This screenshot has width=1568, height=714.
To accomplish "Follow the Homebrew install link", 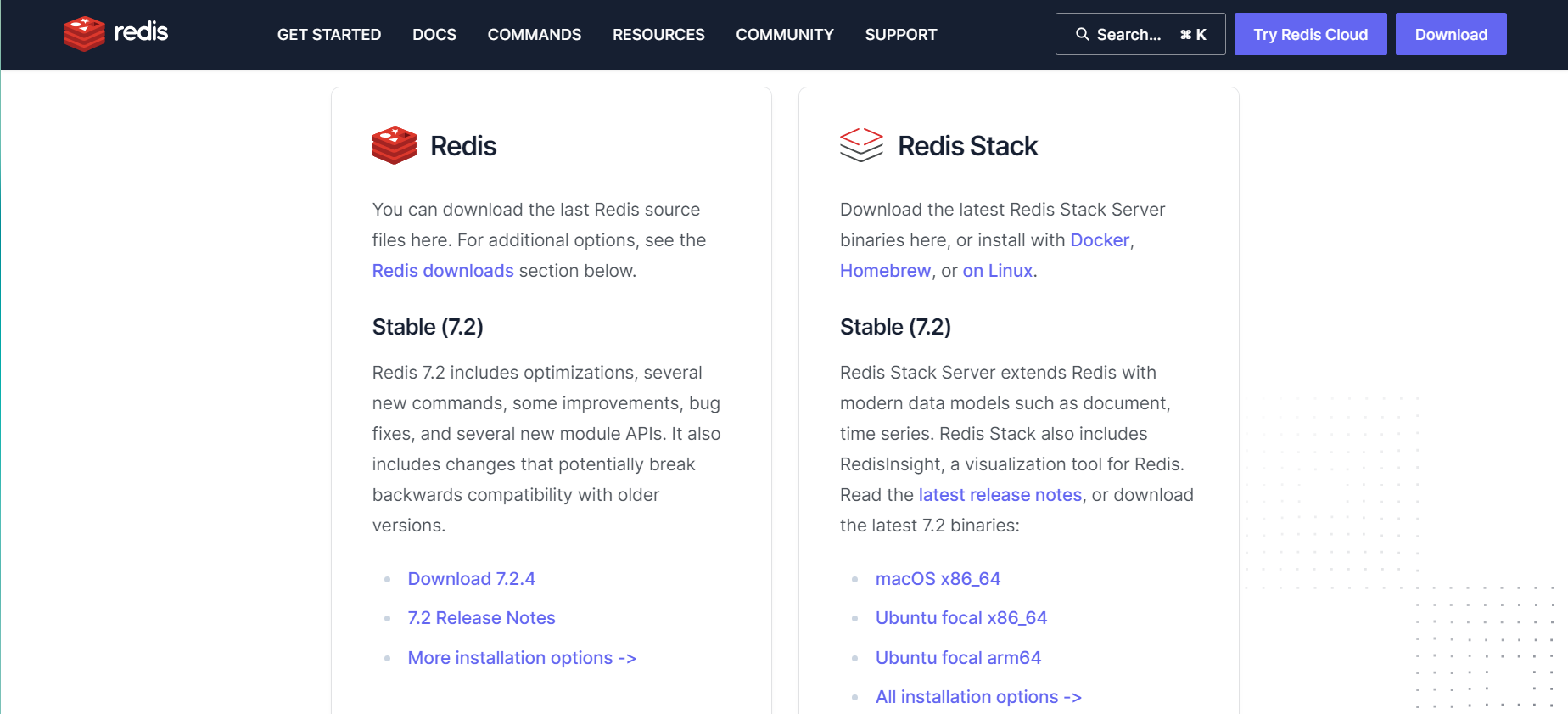I will click(885, 271).
